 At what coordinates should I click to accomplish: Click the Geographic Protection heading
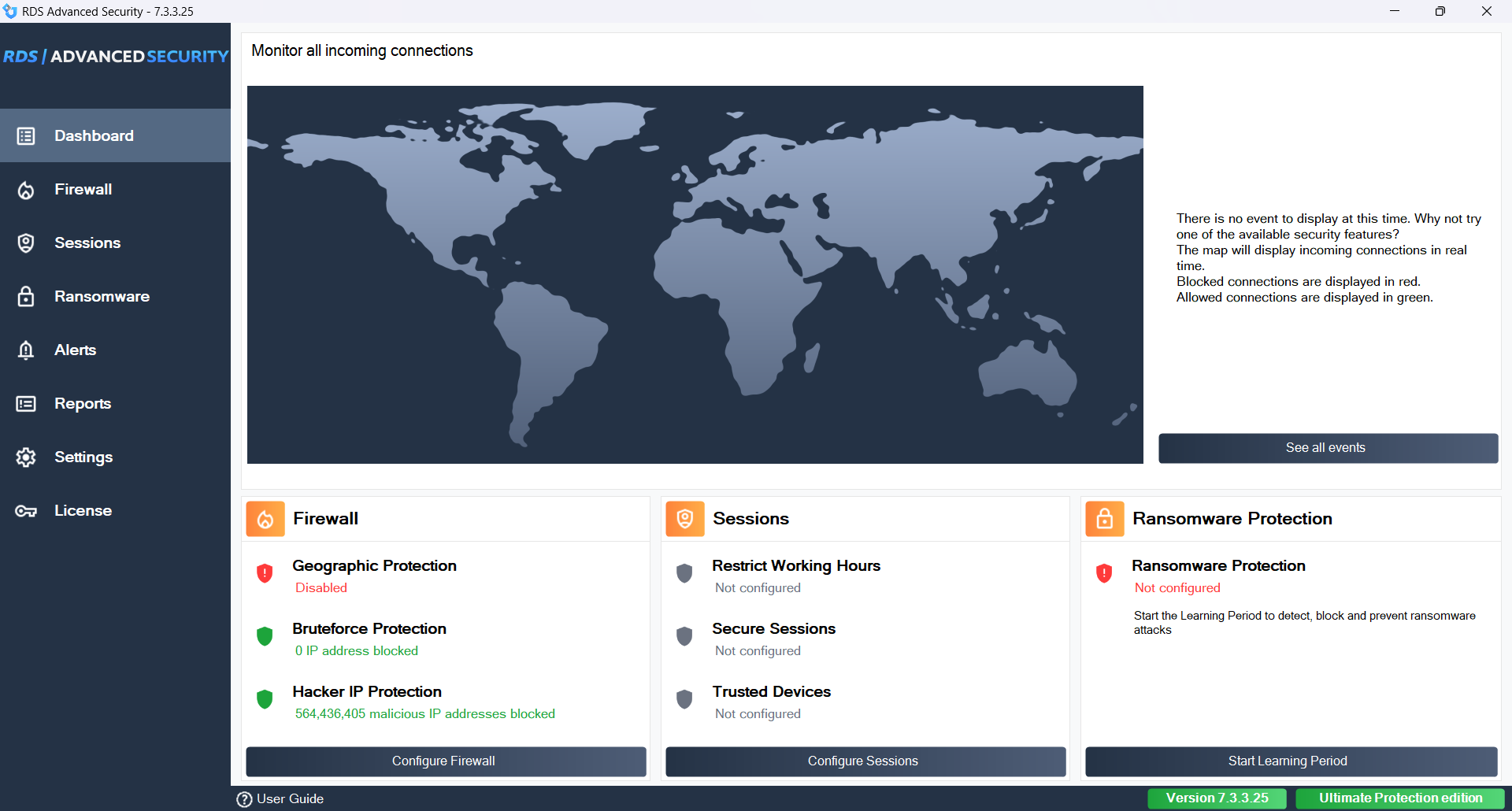coord(374,566)
